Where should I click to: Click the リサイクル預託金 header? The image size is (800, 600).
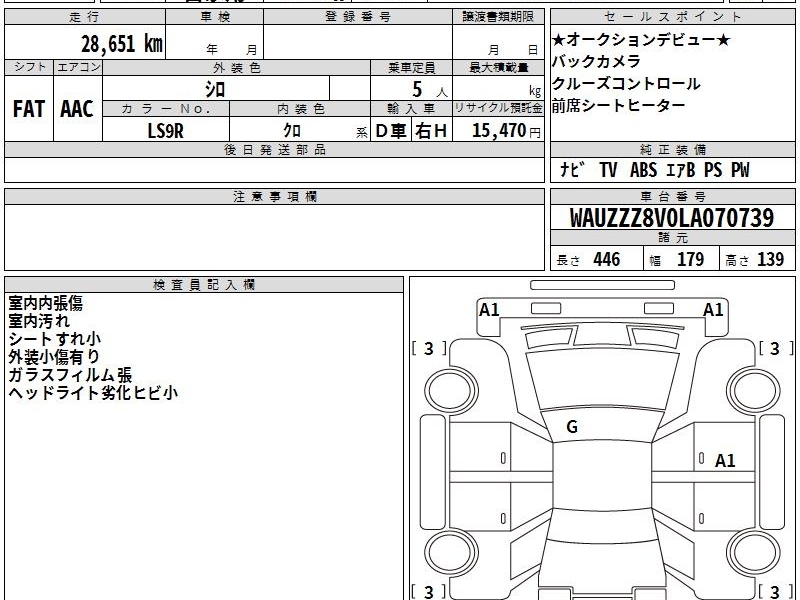click(498, 108)
